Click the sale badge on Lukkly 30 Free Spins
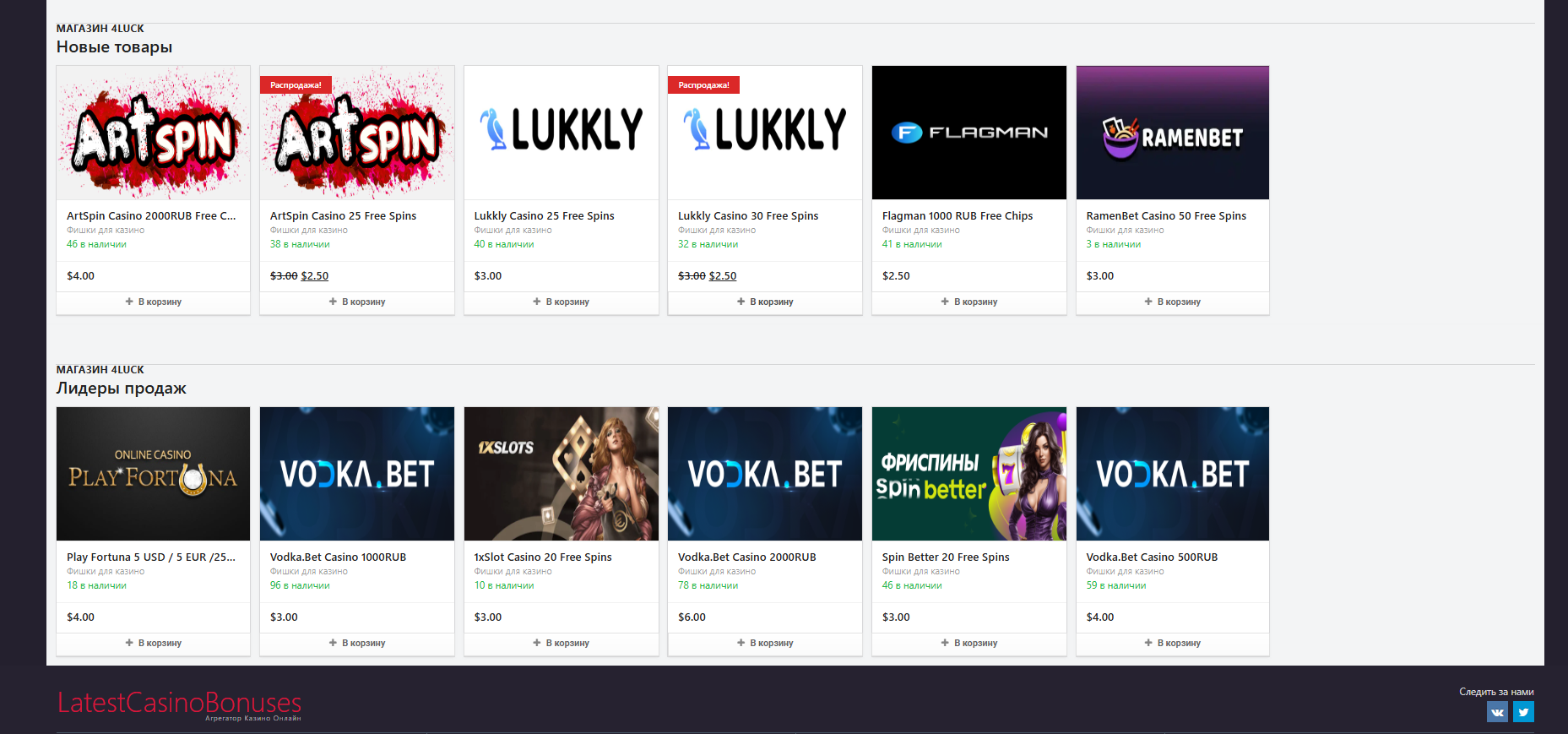 point(703,85)
